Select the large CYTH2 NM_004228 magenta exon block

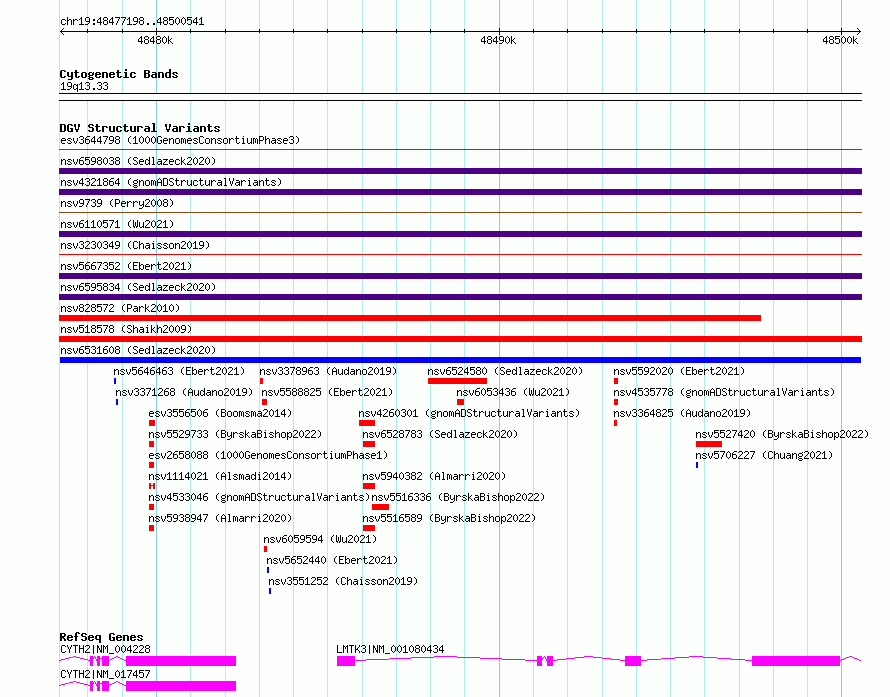coord(181,661)
